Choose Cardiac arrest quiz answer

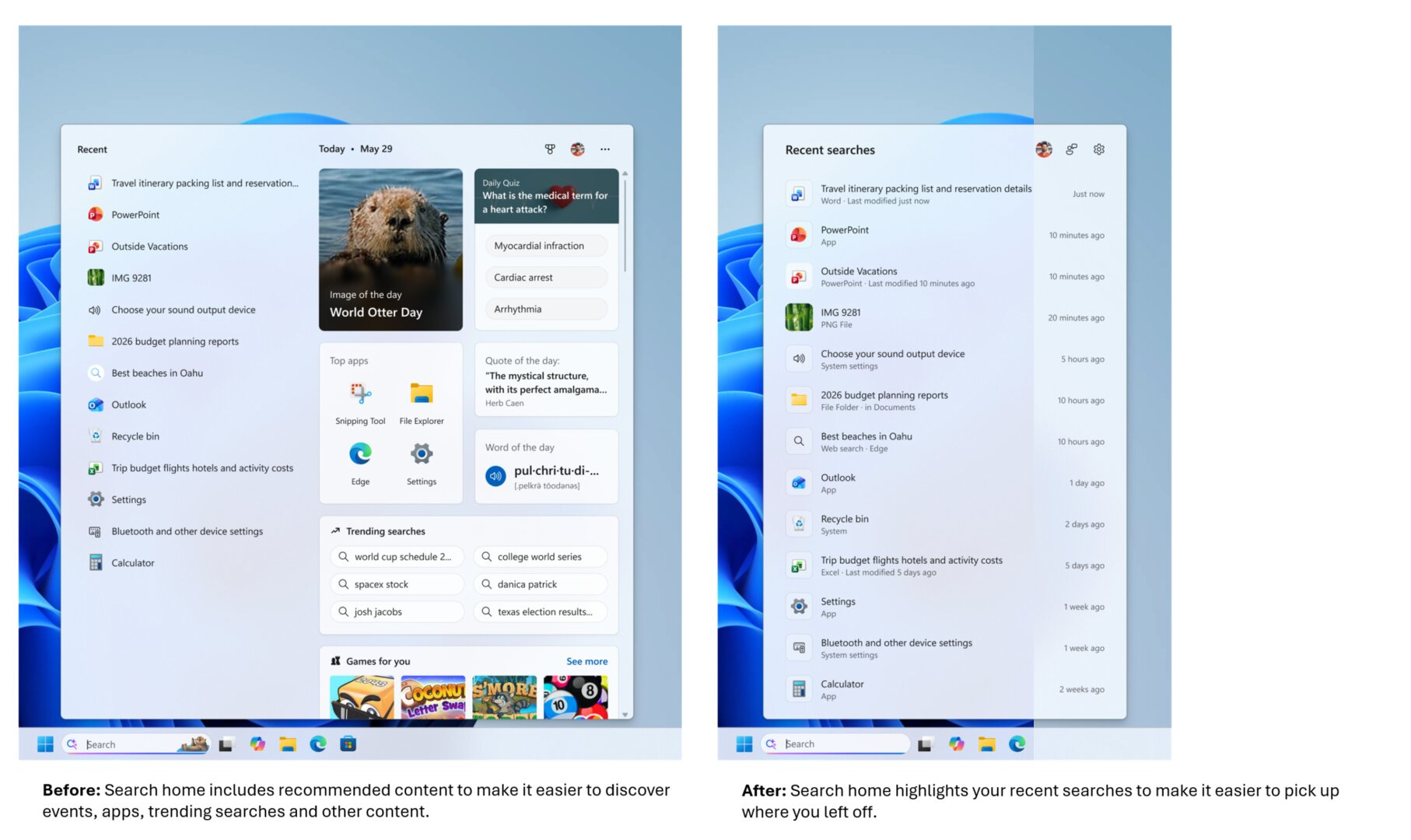tap(546, 278)
